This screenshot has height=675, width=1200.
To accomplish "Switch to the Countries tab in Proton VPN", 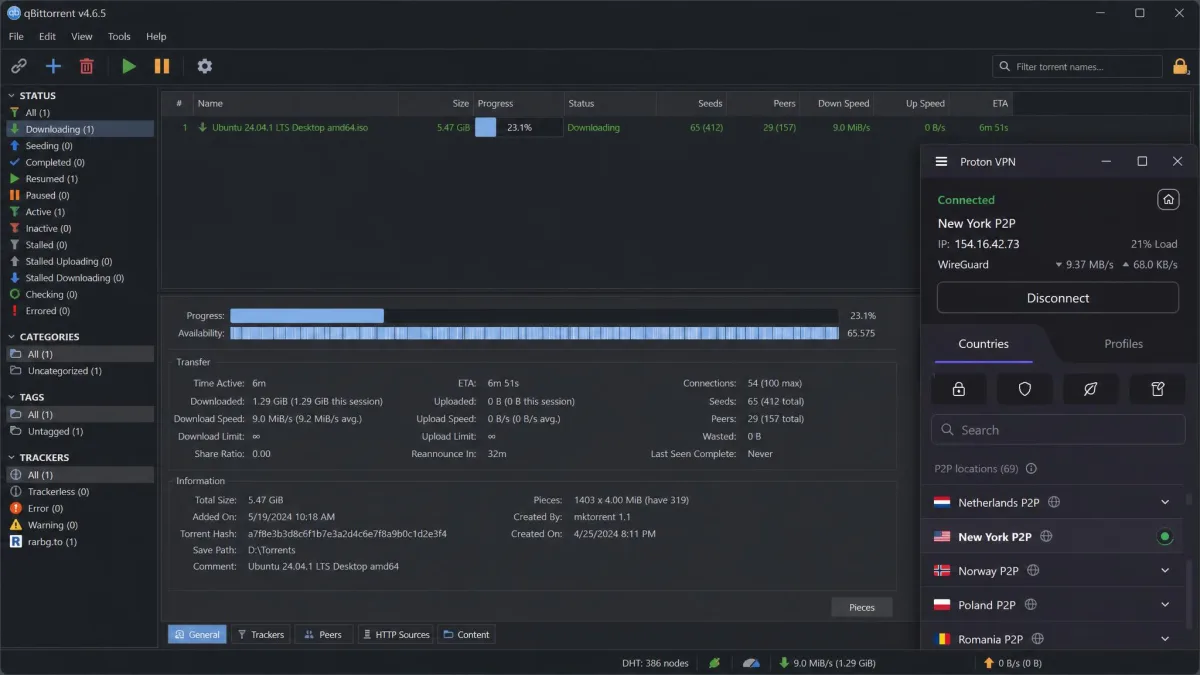I will 983,344.
